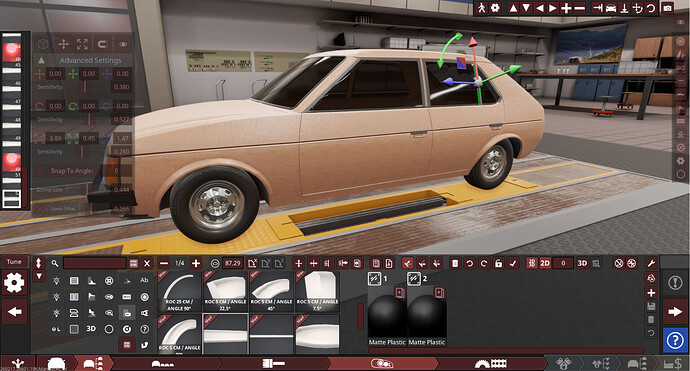This screenshot has height=371, width=690.
Task: Open the engine tab in bottom bar
Action: (563, 364)
